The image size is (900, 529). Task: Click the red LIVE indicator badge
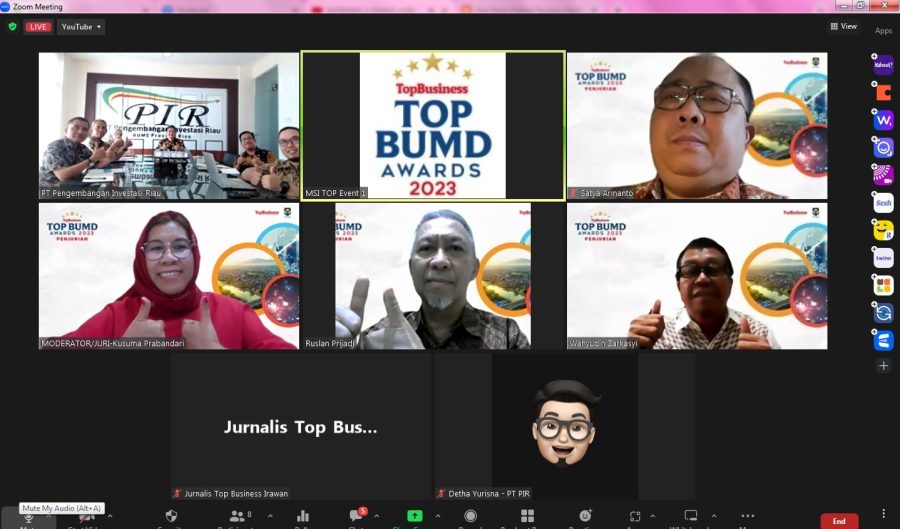(38, 26)
